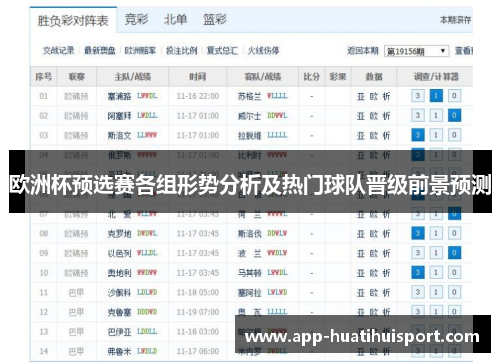Click home team 克罗地 in row 08
The image size is (500, 362).
pos(119,234)
